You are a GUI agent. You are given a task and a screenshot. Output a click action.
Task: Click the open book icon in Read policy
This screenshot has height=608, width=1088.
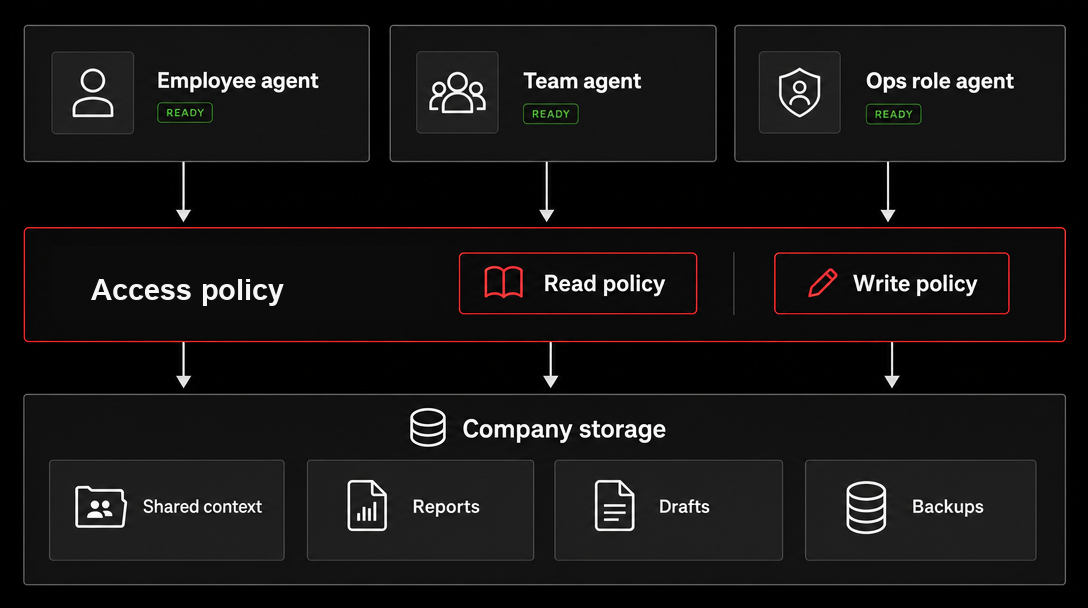tap(504, 282)
